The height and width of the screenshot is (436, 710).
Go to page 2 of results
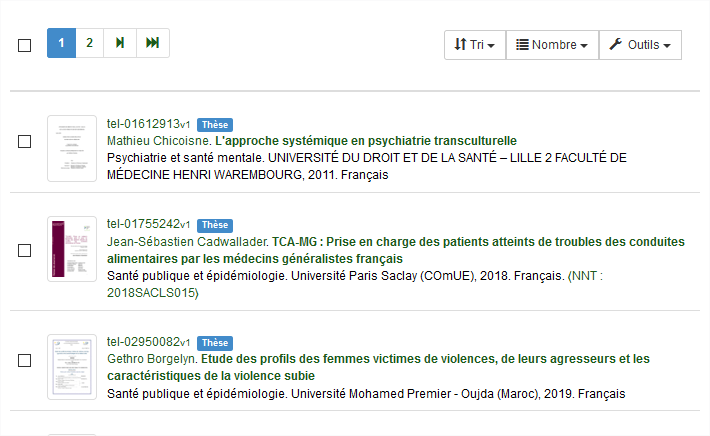[89, 43]
